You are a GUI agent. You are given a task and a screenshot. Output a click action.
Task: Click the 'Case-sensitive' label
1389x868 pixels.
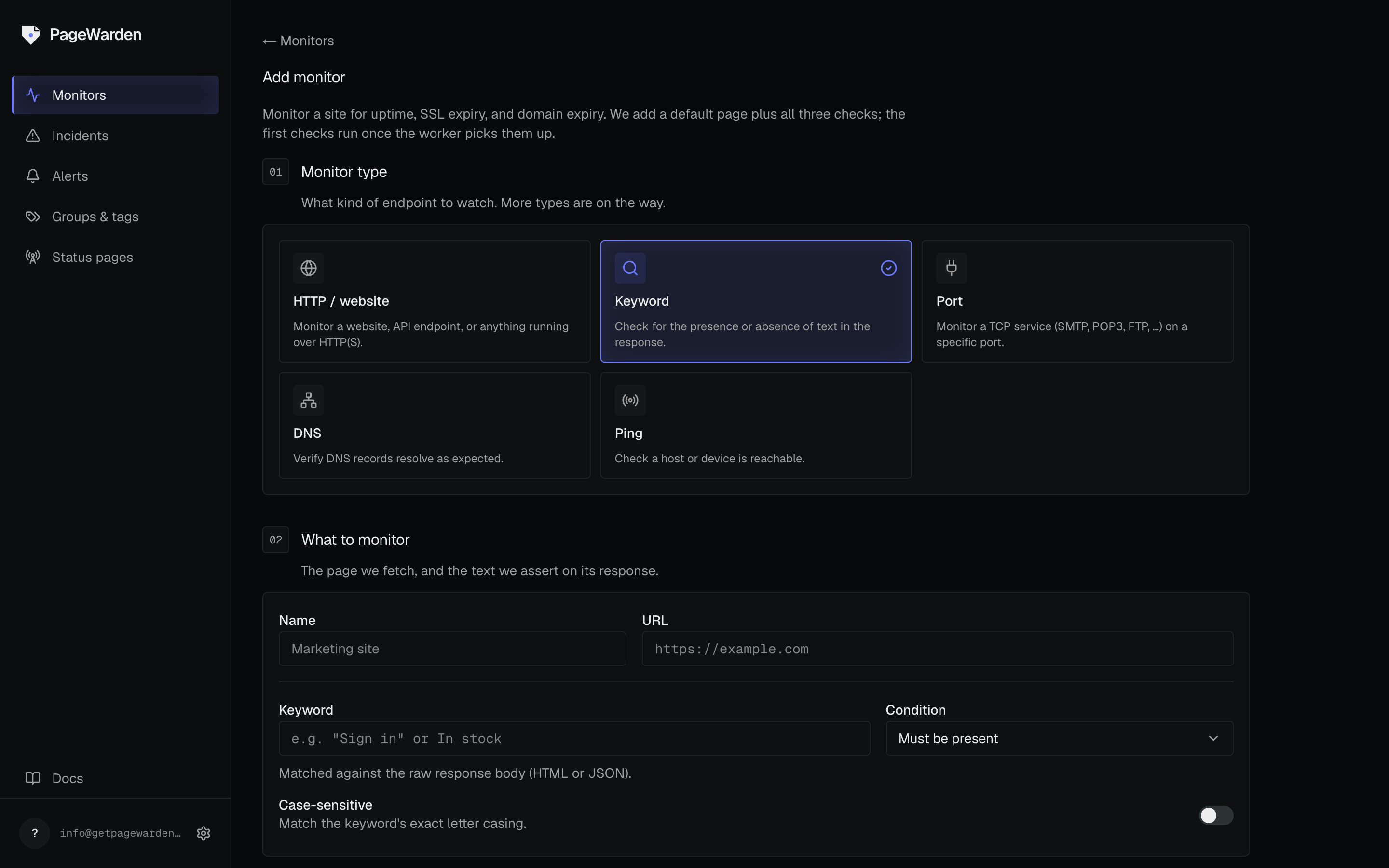326,805
